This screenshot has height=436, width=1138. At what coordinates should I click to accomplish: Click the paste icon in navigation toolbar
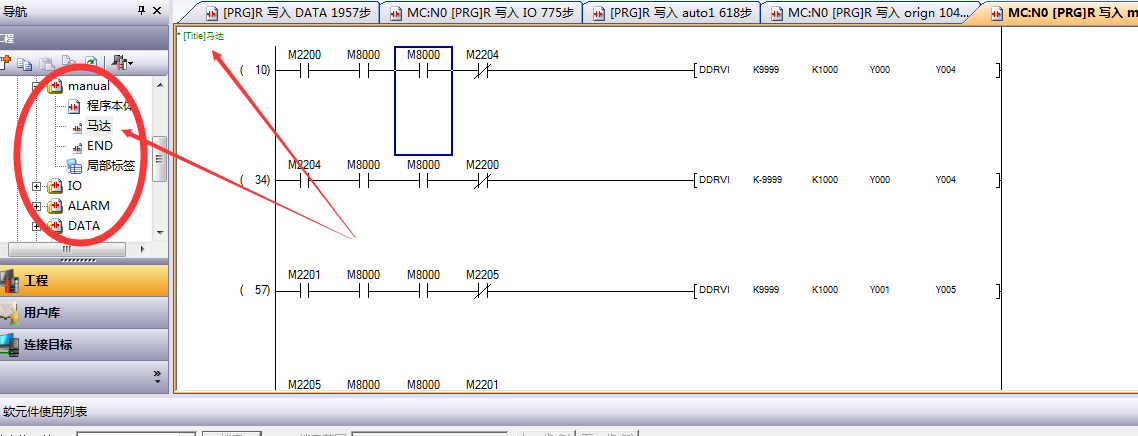48,63
